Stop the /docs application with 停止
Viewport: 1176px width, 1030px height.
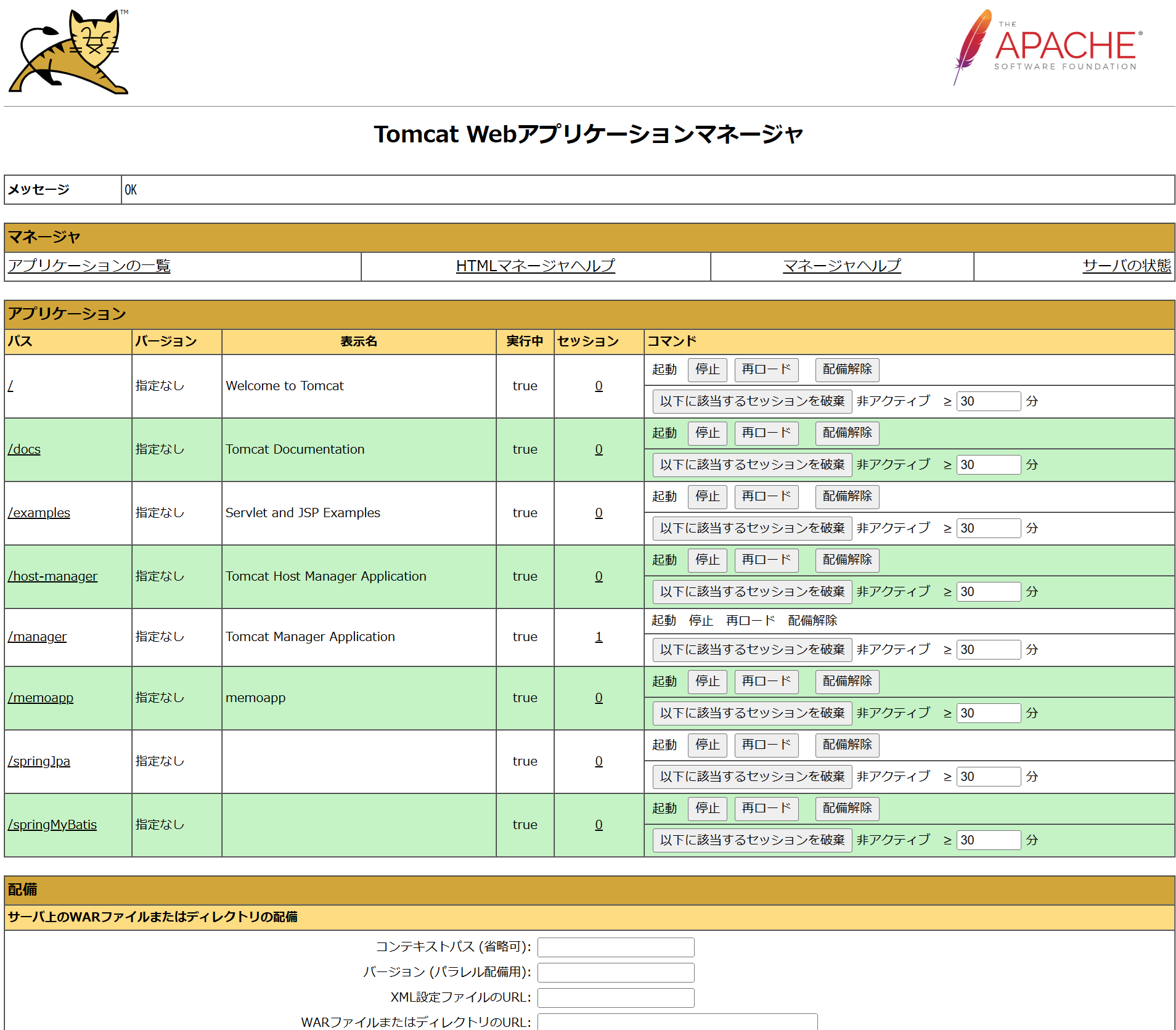point(707,433)
